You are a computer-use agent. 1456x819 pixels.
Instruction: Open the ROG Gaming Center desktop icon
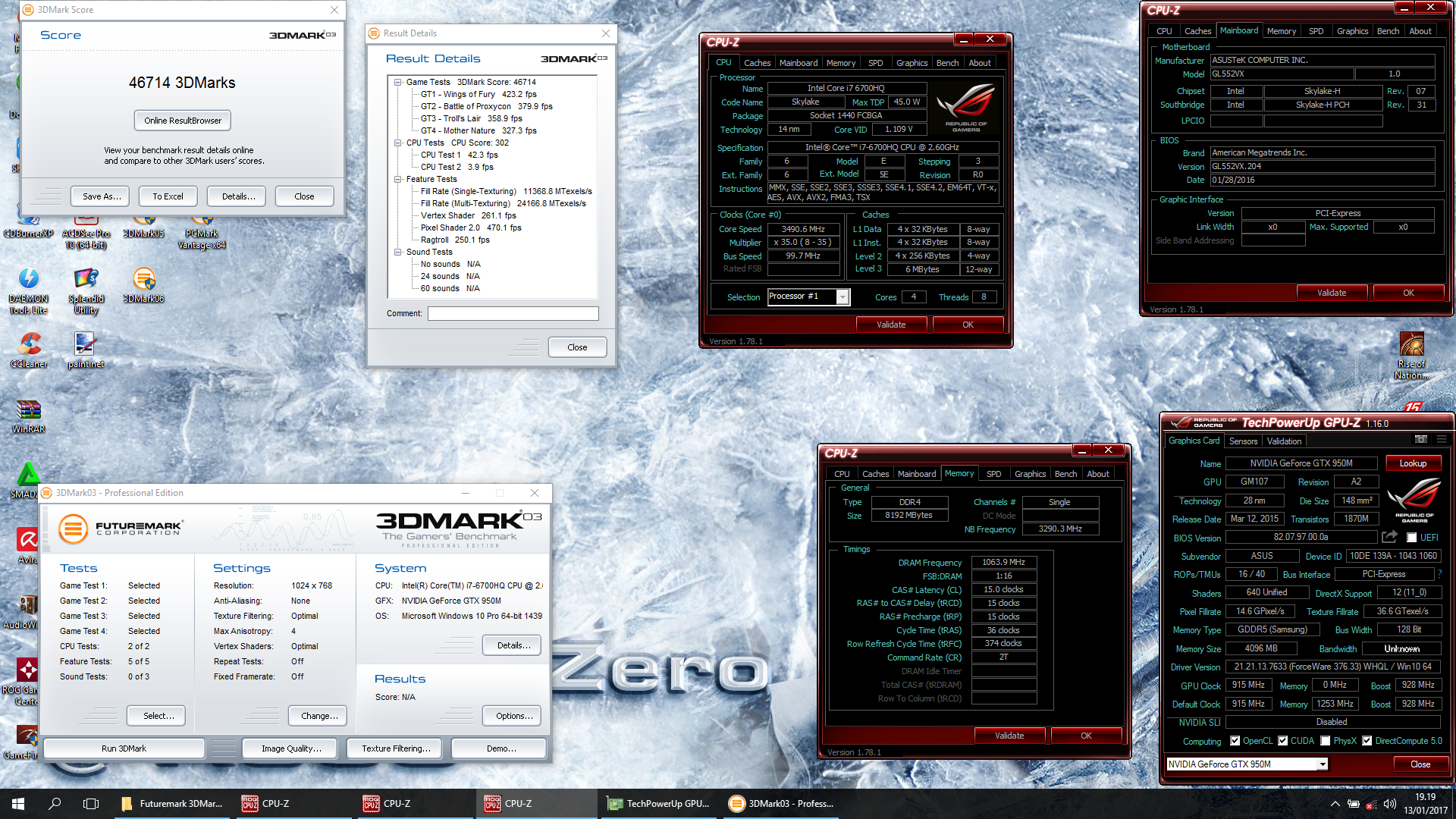point(28,681)
